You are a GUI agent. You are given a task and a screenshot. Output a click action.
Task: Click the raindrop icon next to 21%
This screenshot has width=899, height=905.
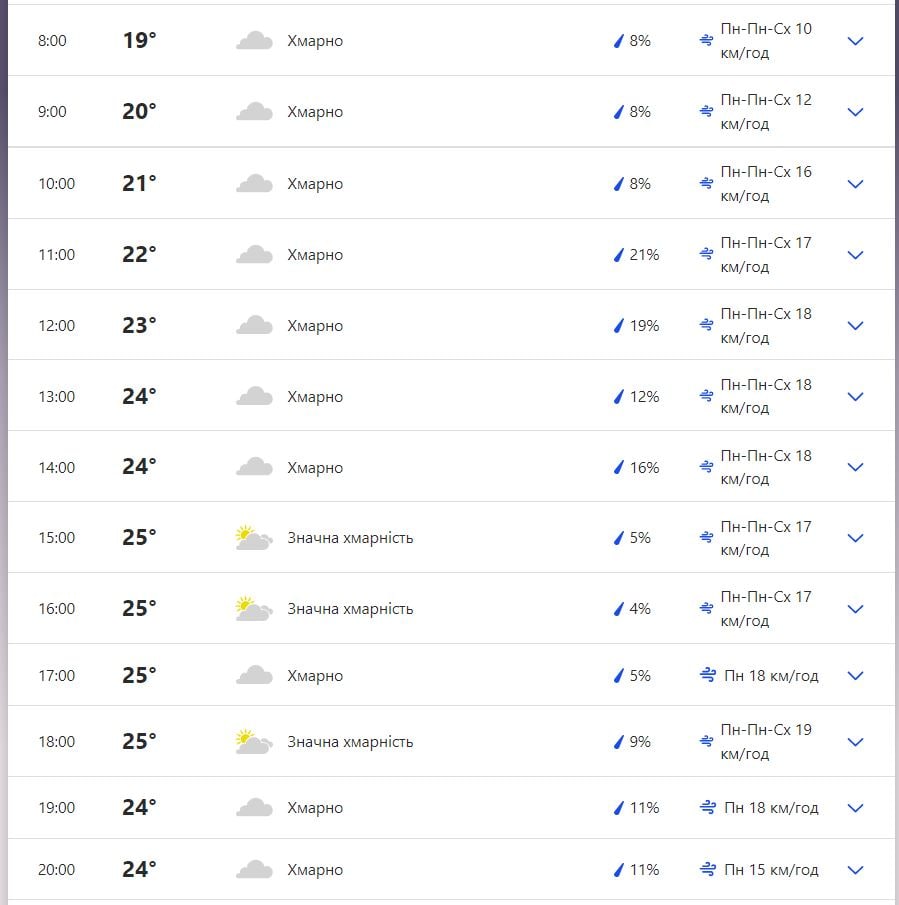click(618, 255)
